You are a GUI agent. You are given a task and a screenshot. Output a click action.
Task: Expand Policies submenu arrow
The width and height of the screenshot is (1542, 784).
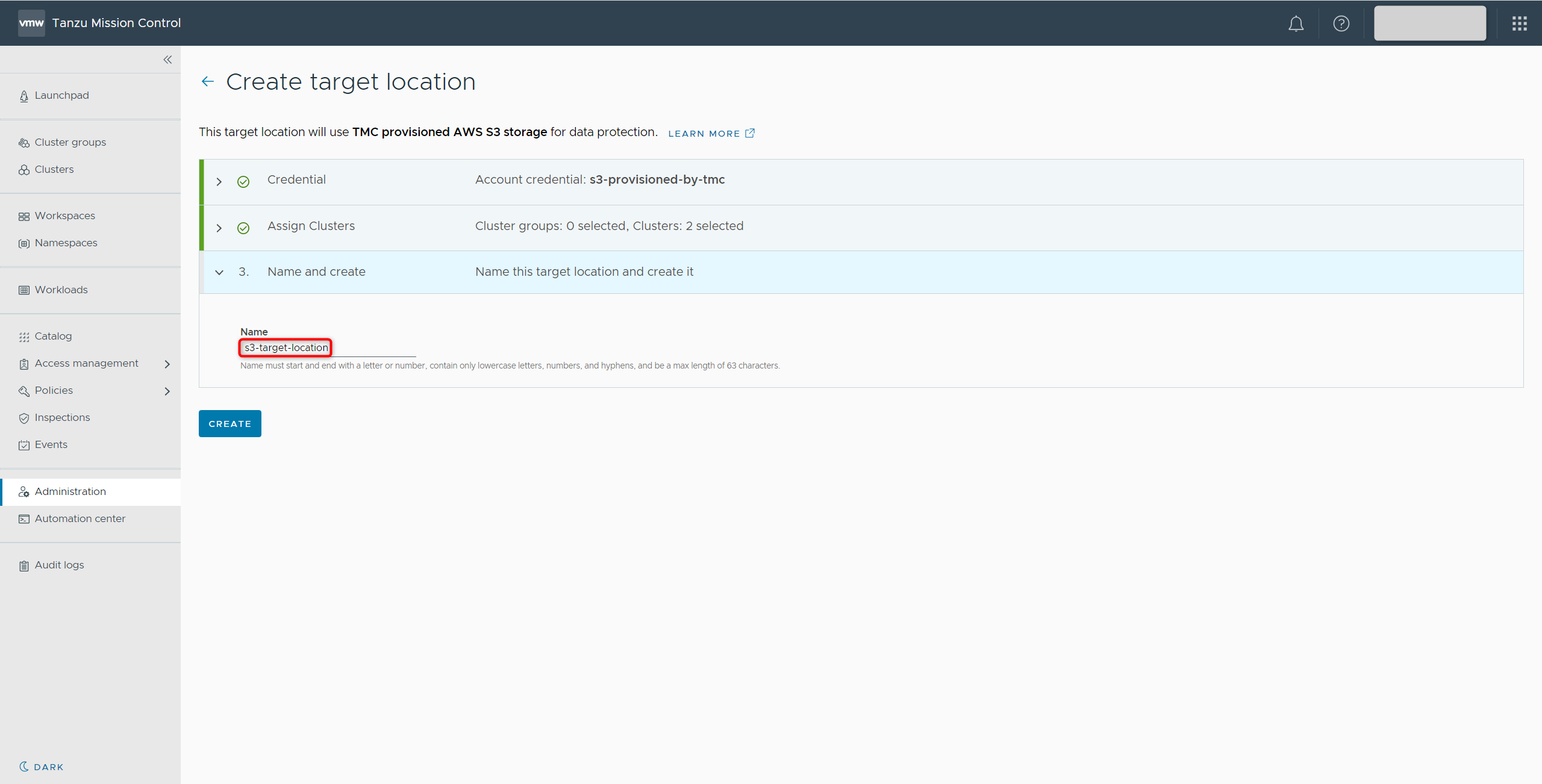click(x=167, y=391)
